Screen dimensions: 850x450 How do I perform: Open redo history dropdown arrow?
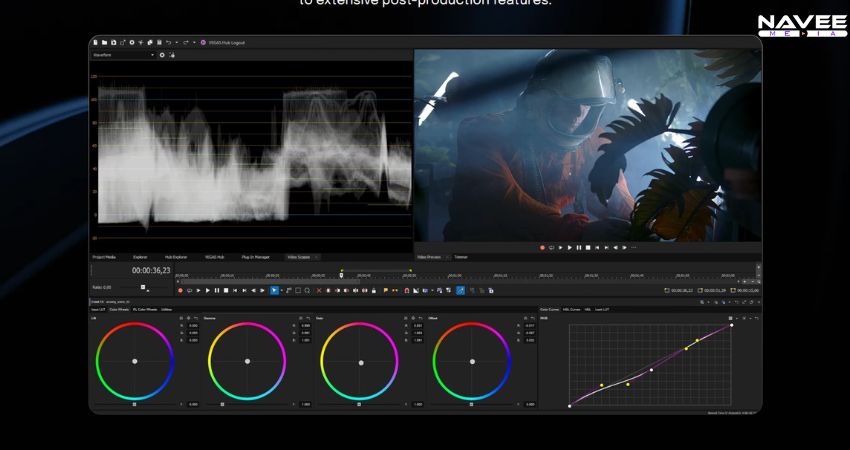pos(195,42)
